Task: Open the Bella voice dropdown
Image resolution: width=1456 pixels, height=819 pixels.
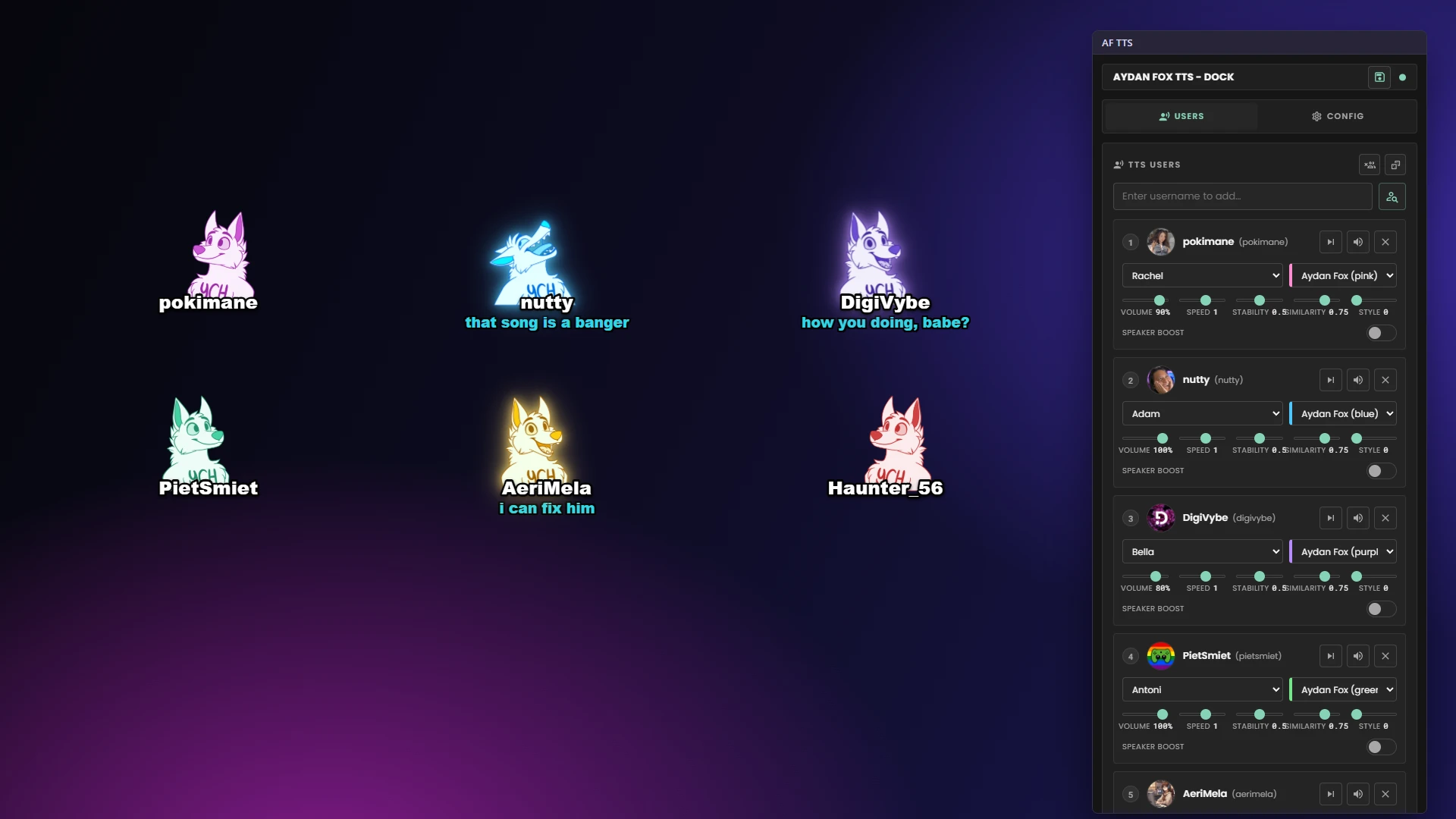Action: point(1202,552)
